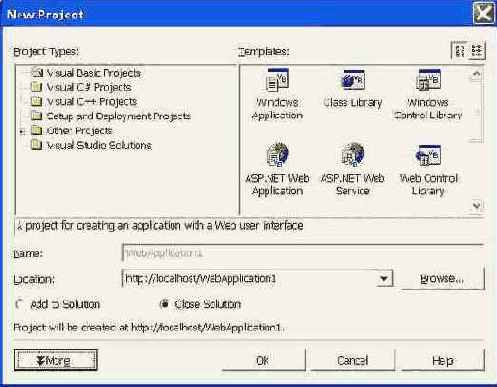497x387 pixels.
Task: Click the disabled Name text field
Action: tap(303, 253)
